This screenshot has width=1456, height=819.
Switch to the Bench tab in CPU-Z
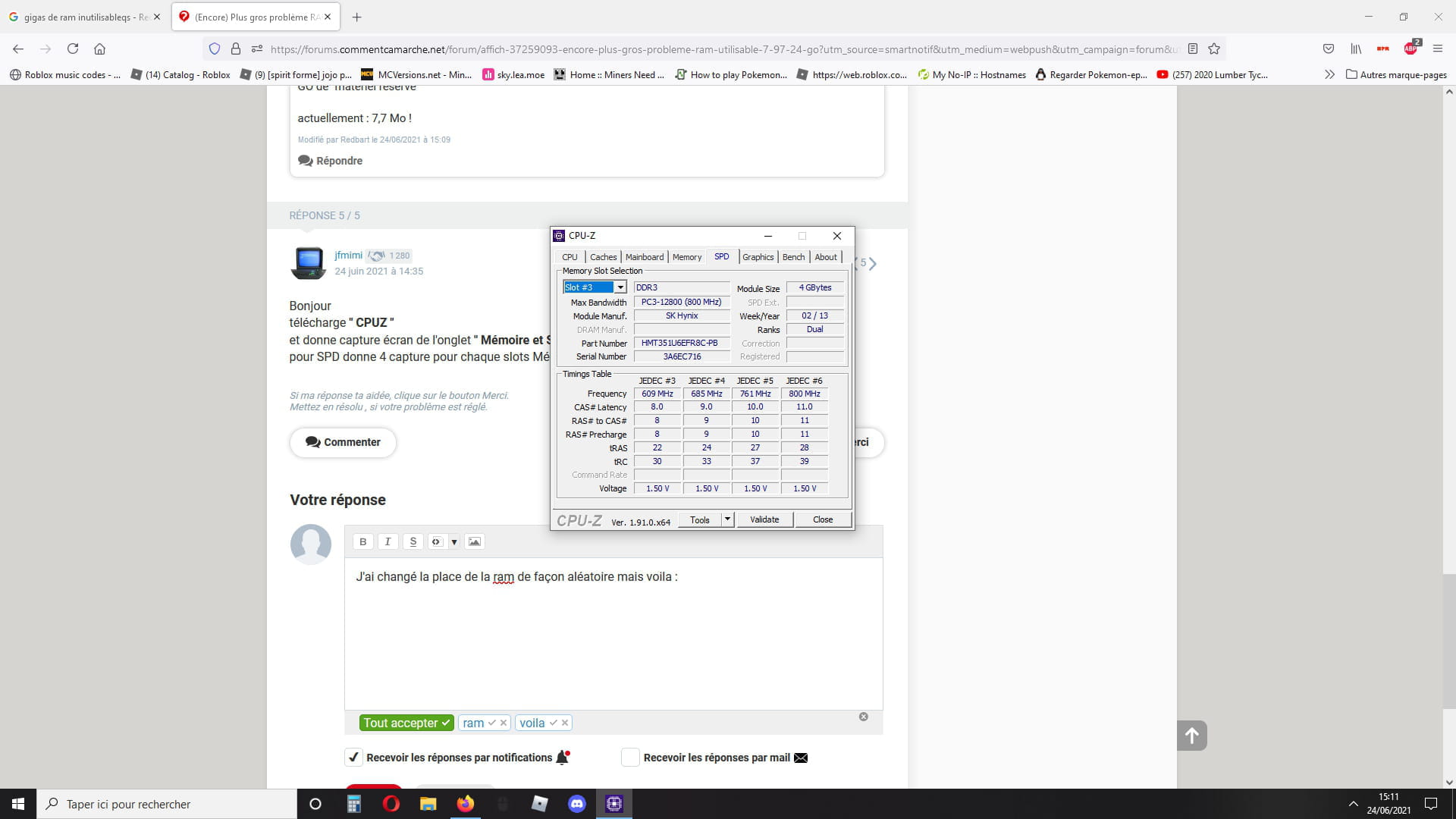793,257
